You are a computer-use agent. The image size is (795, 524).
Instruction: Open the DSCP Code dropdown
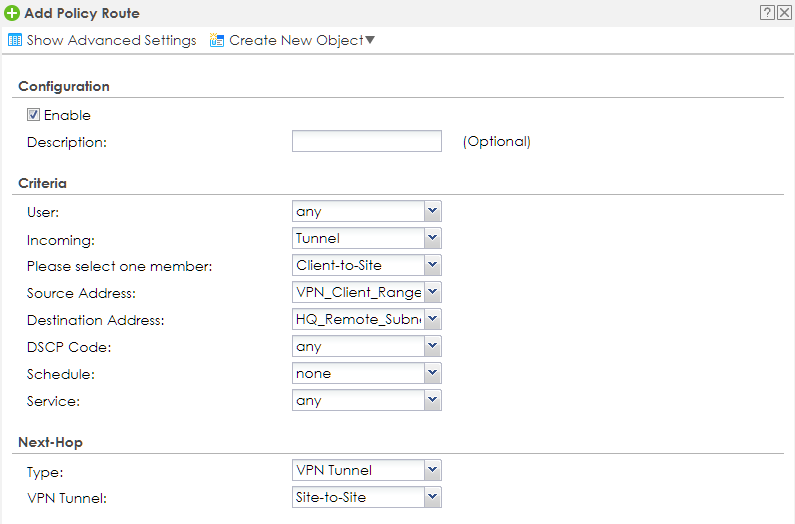432,347
